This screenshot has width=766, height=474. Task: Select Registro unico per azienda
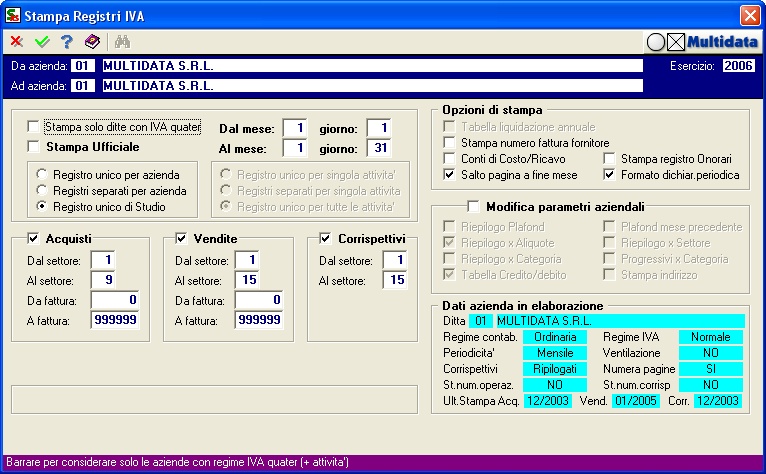42,174
